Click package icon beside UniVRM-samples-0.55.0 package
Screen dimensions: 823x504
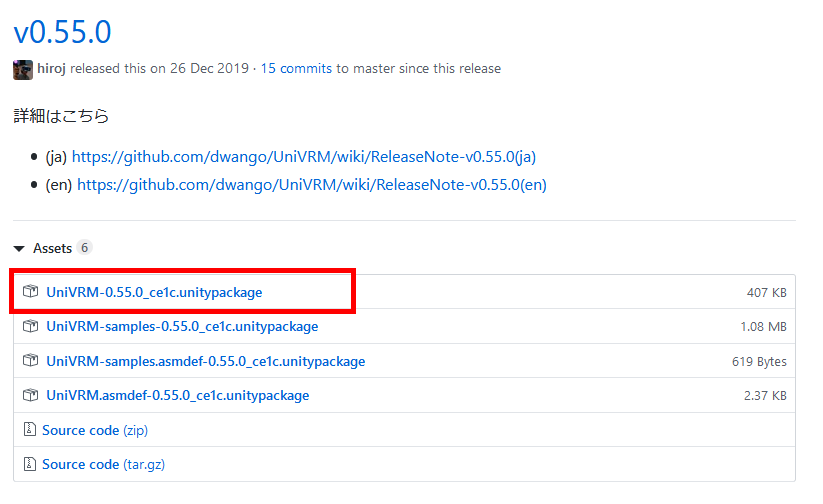(30, 326)
